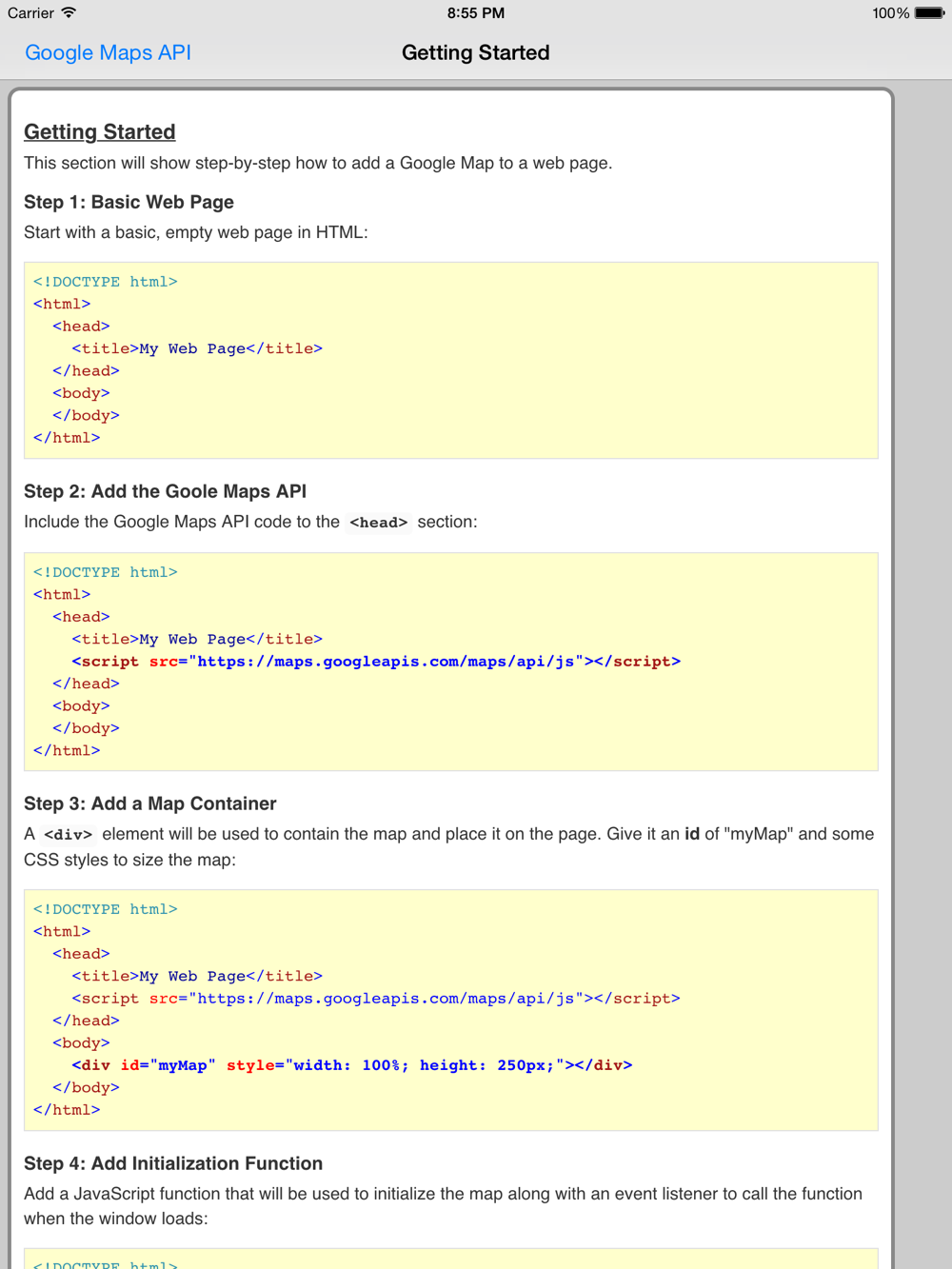Tap the Getting Started navigation title
Viewport: 952px width, 1269px height.
tap(476, 52)
